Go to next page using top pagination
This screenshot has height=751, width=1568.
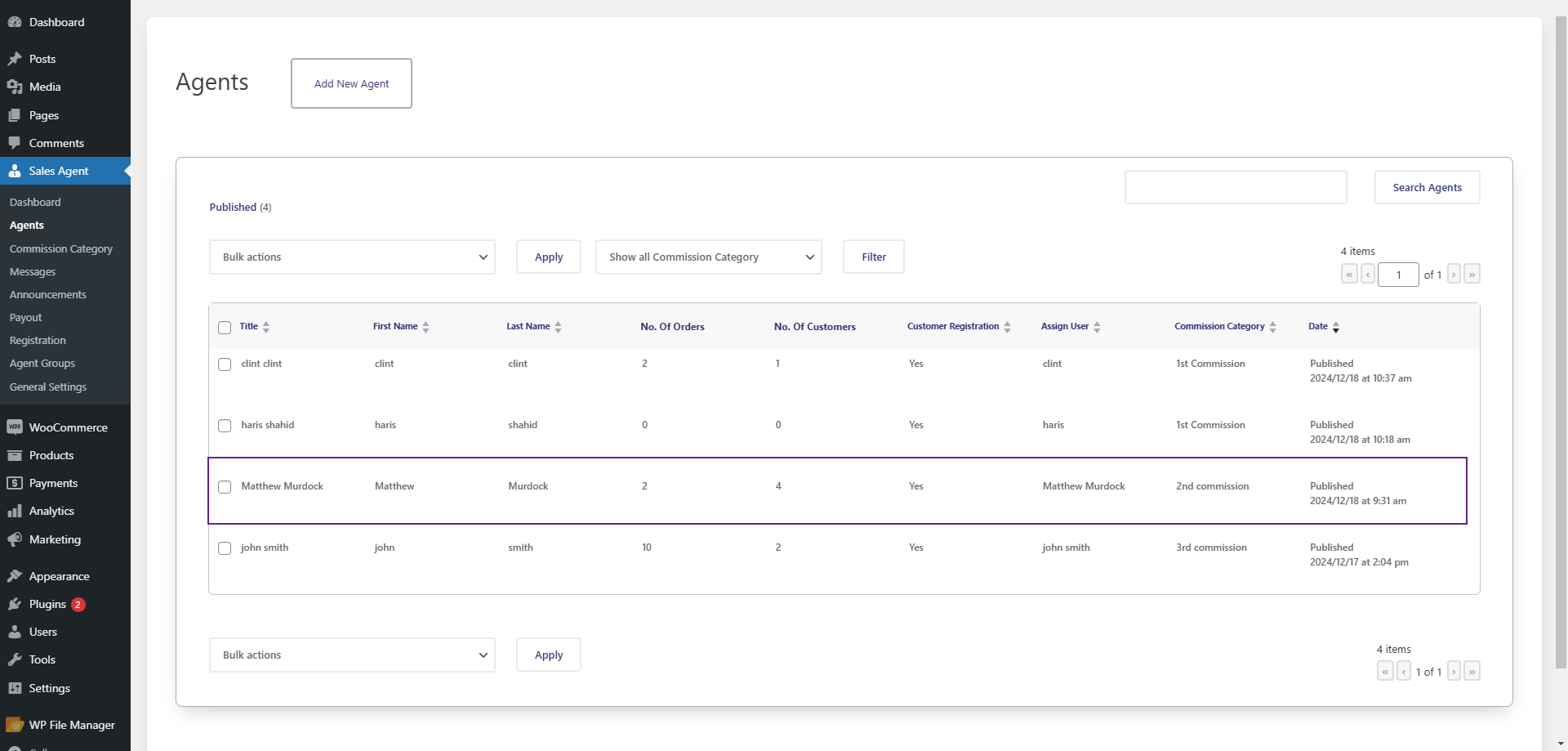(1454, 275)
